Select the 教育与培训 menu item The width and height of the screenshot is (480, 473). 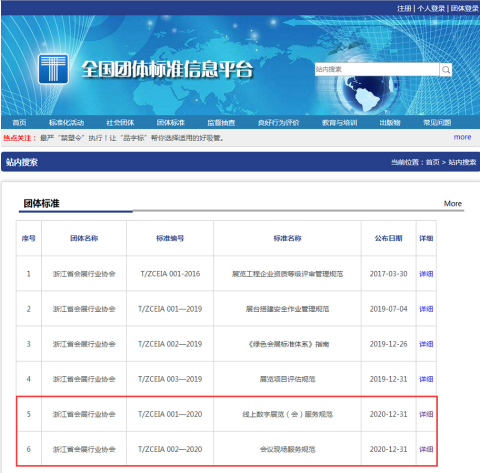click(339, 123)
